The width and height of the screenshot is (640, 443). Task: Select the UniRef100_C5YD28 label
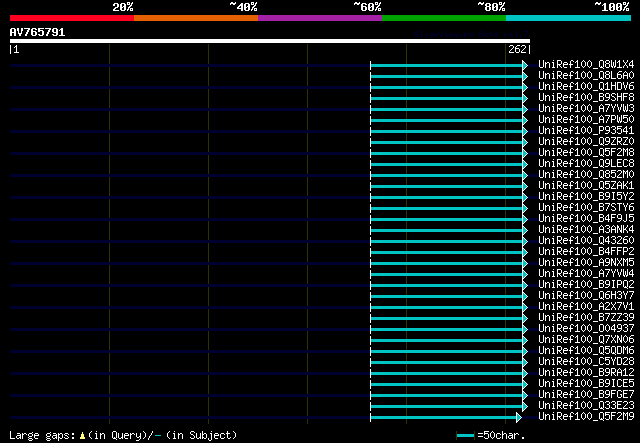coord(586,362)
